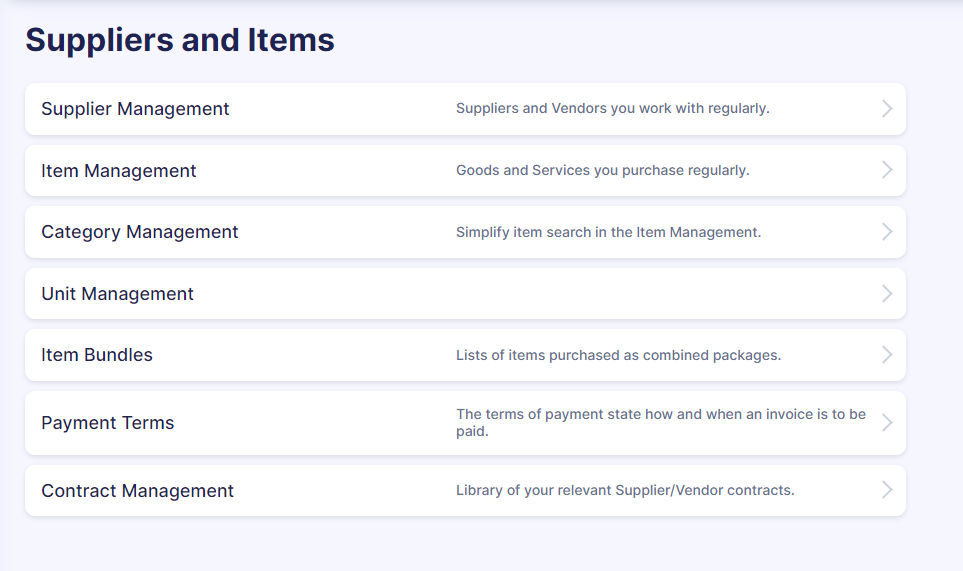Click the Item Management chevron arrow
963x571 pixels.
(x=887, y=170)
